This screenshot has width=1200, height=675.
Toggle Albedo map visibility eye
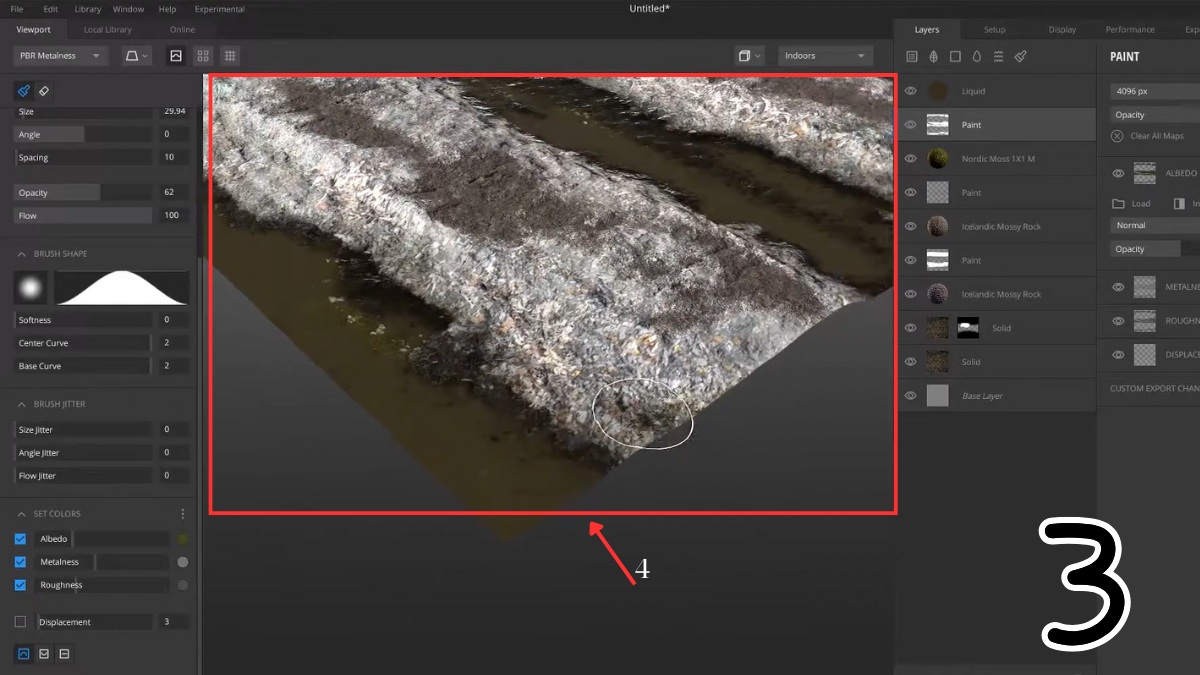click(x=1118, y=173)
